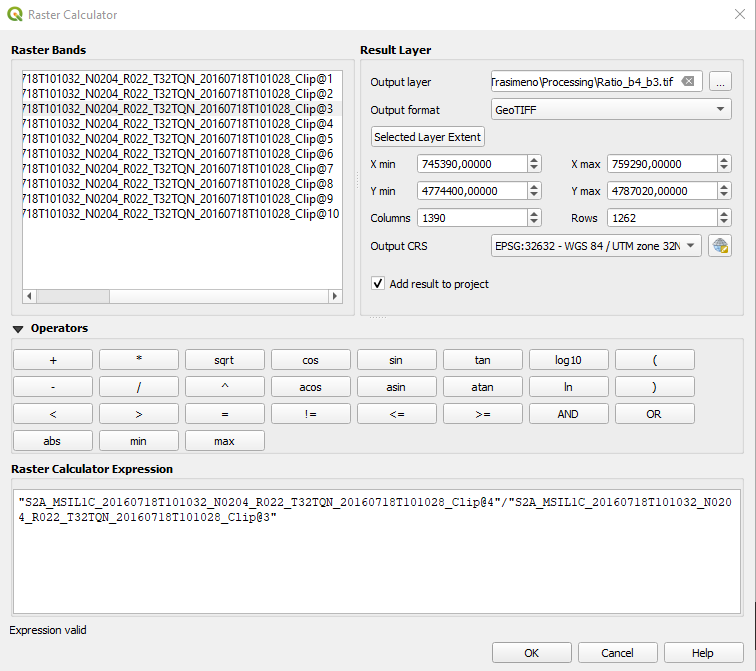This screenshot has width=756, height=671.
Task: Insert the plus operator
Action: pos(53,360)
